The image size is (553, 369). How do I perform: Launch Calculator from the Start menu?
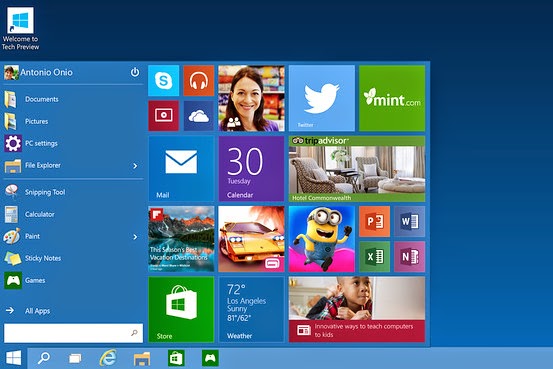tap(73, 214)
